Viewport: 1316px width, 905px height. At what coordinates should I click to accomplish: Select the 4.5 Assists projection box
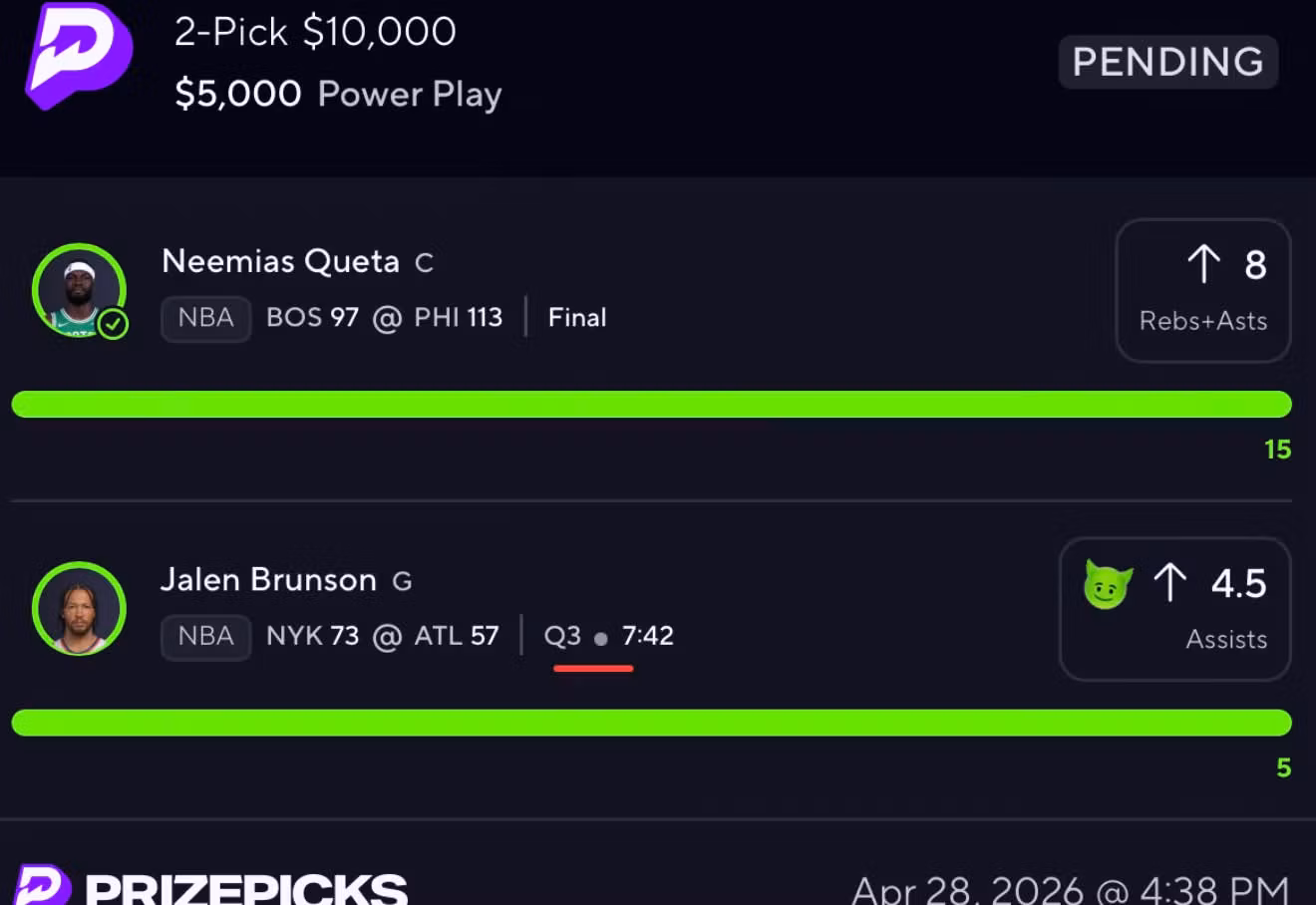pyautogui.click(x=1175, y=609)
